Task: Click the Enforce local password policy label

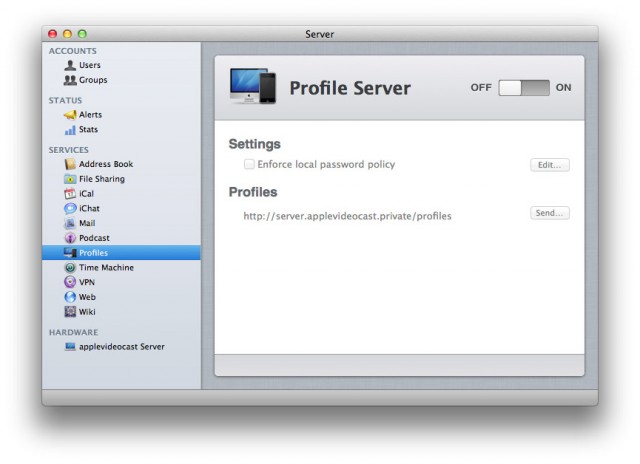Action: pyautogui.click(x=326, y=164)
